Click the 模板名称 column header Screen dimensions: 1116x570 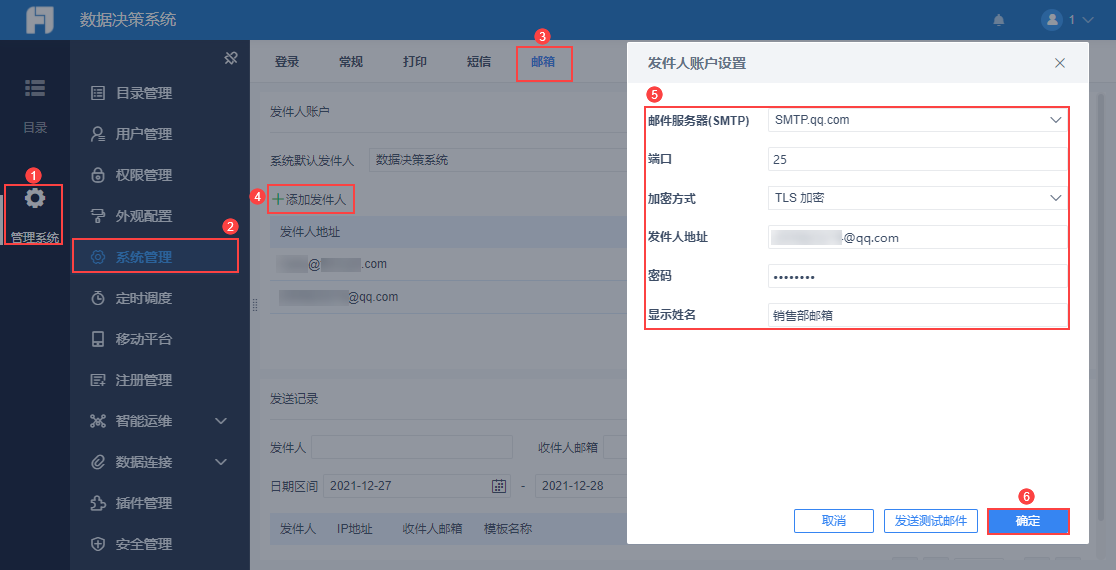(507, 528)
